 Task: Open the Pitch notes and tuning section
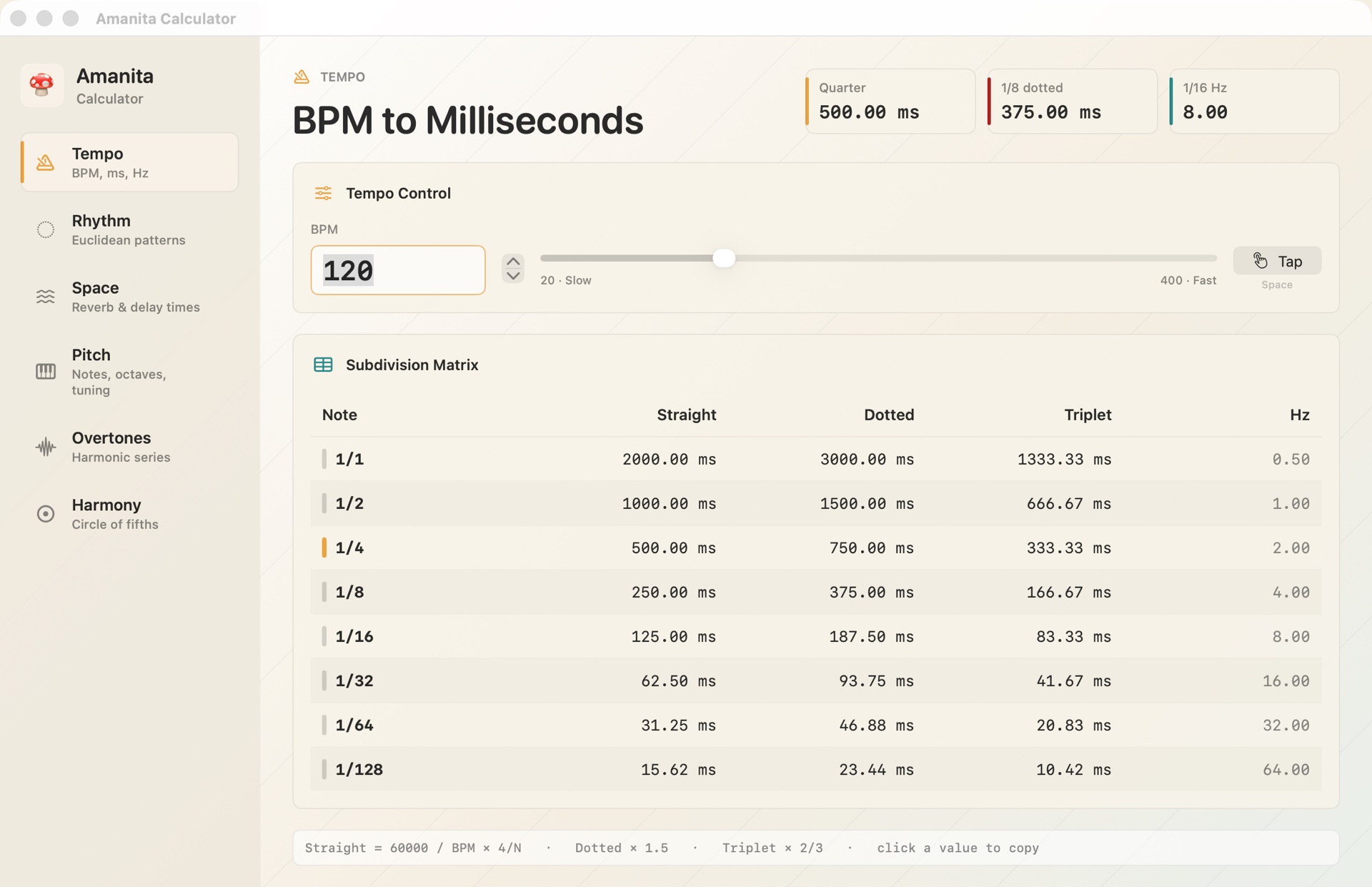pyautogui.click(x=129, y=372)
